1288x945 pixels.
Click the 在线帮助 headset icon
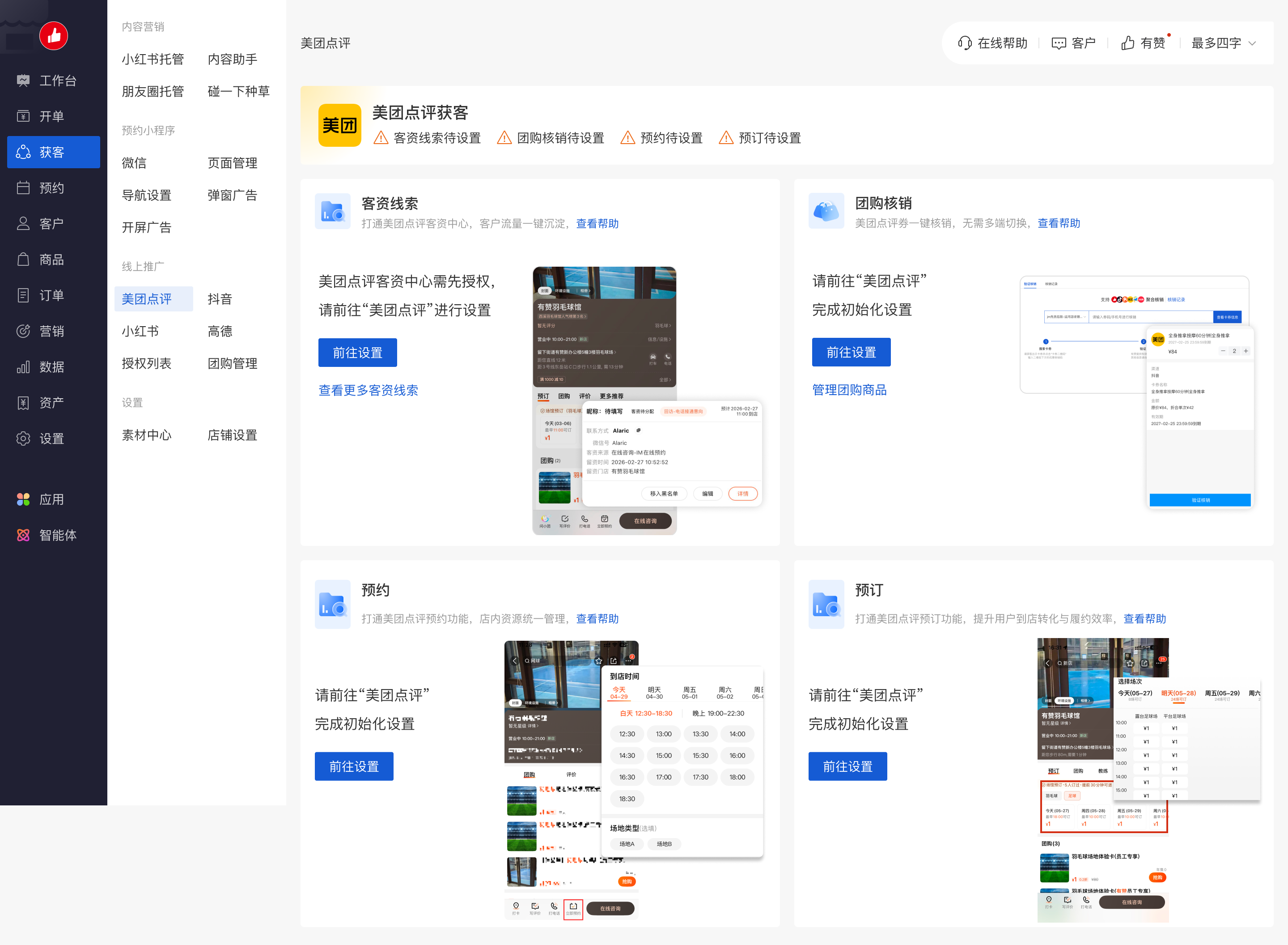point(964,43)
